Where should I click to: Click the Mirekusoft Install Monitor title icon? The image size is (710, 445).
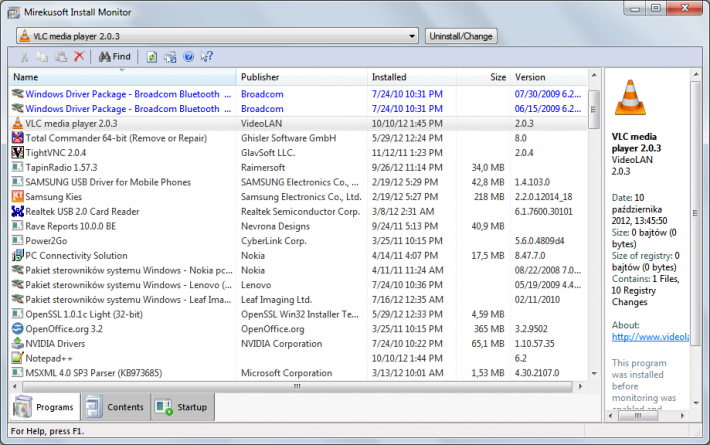pos(14,13)
